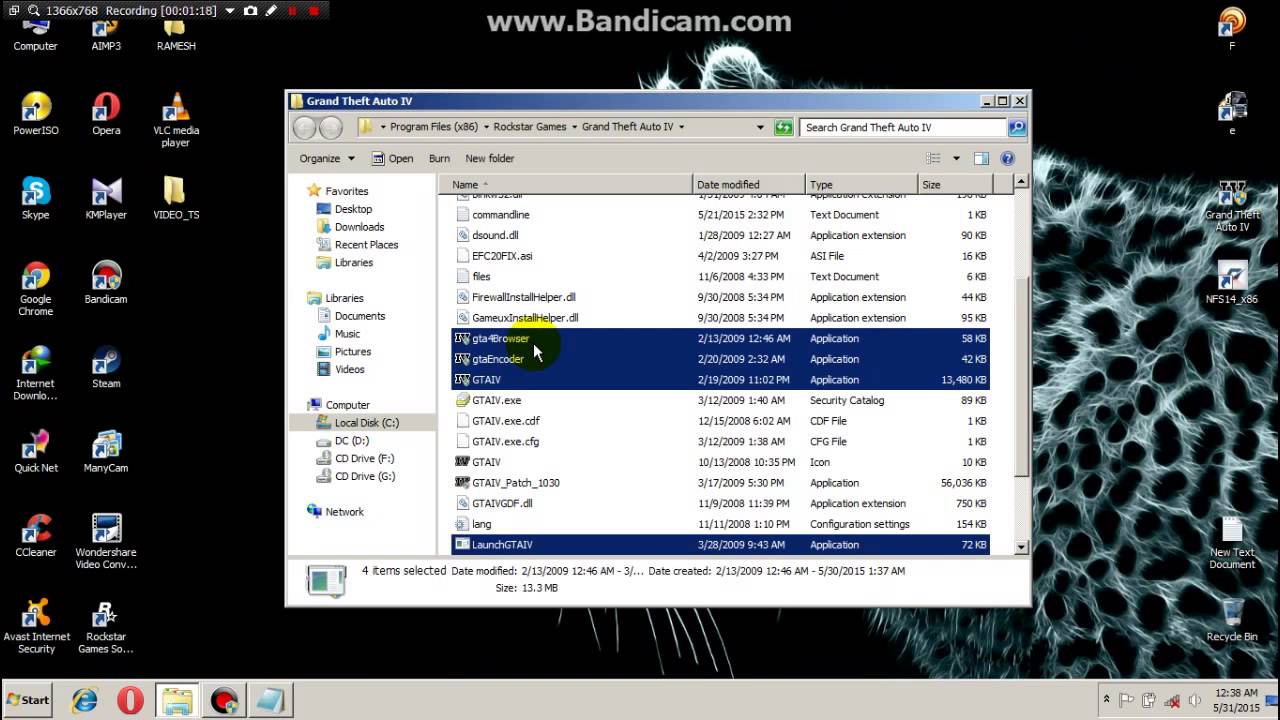Expand Program Files (x86) breadcrumb arrow

tap(486, 127)
